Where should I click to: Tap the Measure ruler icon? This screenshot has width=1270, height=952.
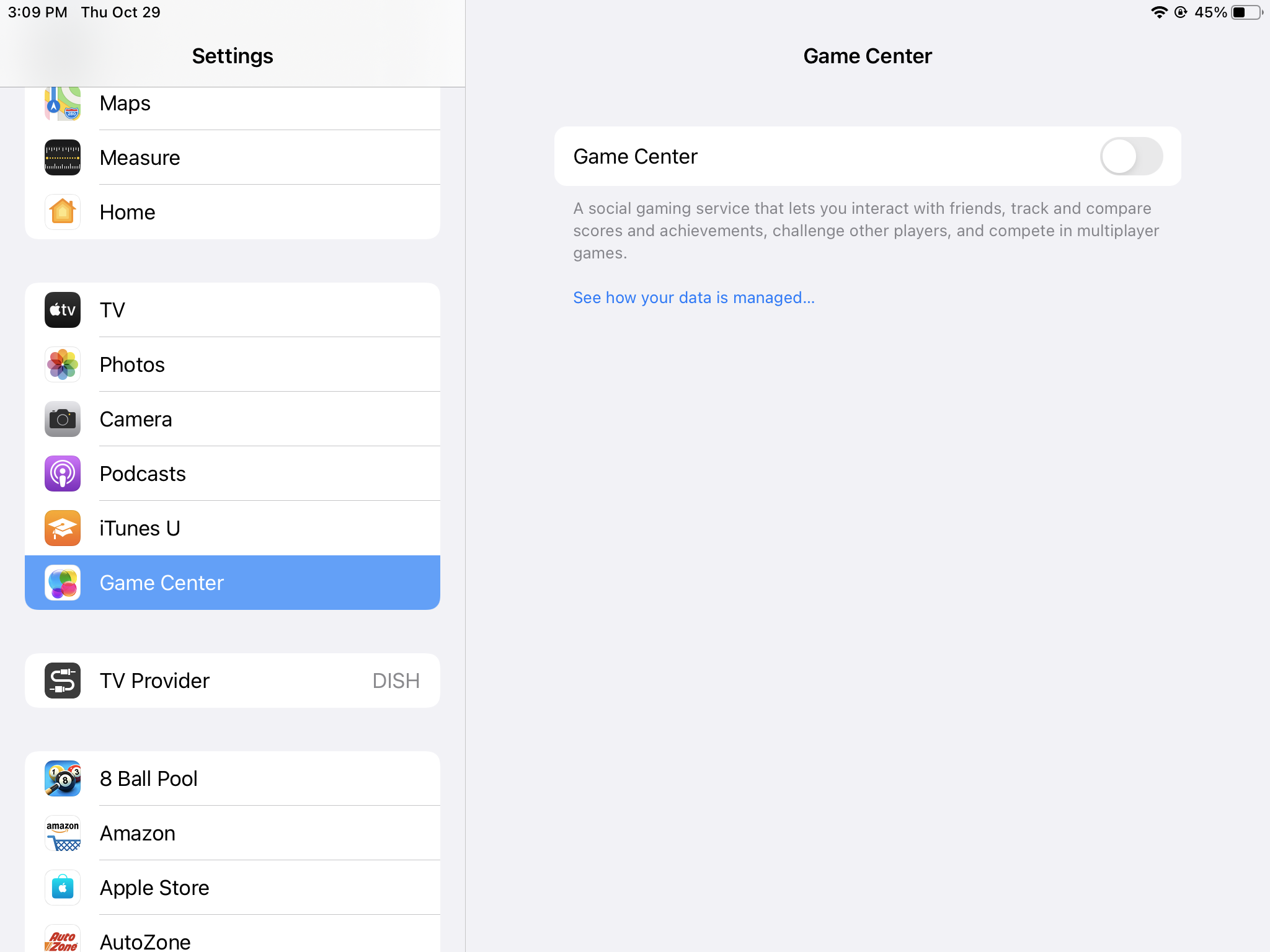pos(63,157)
